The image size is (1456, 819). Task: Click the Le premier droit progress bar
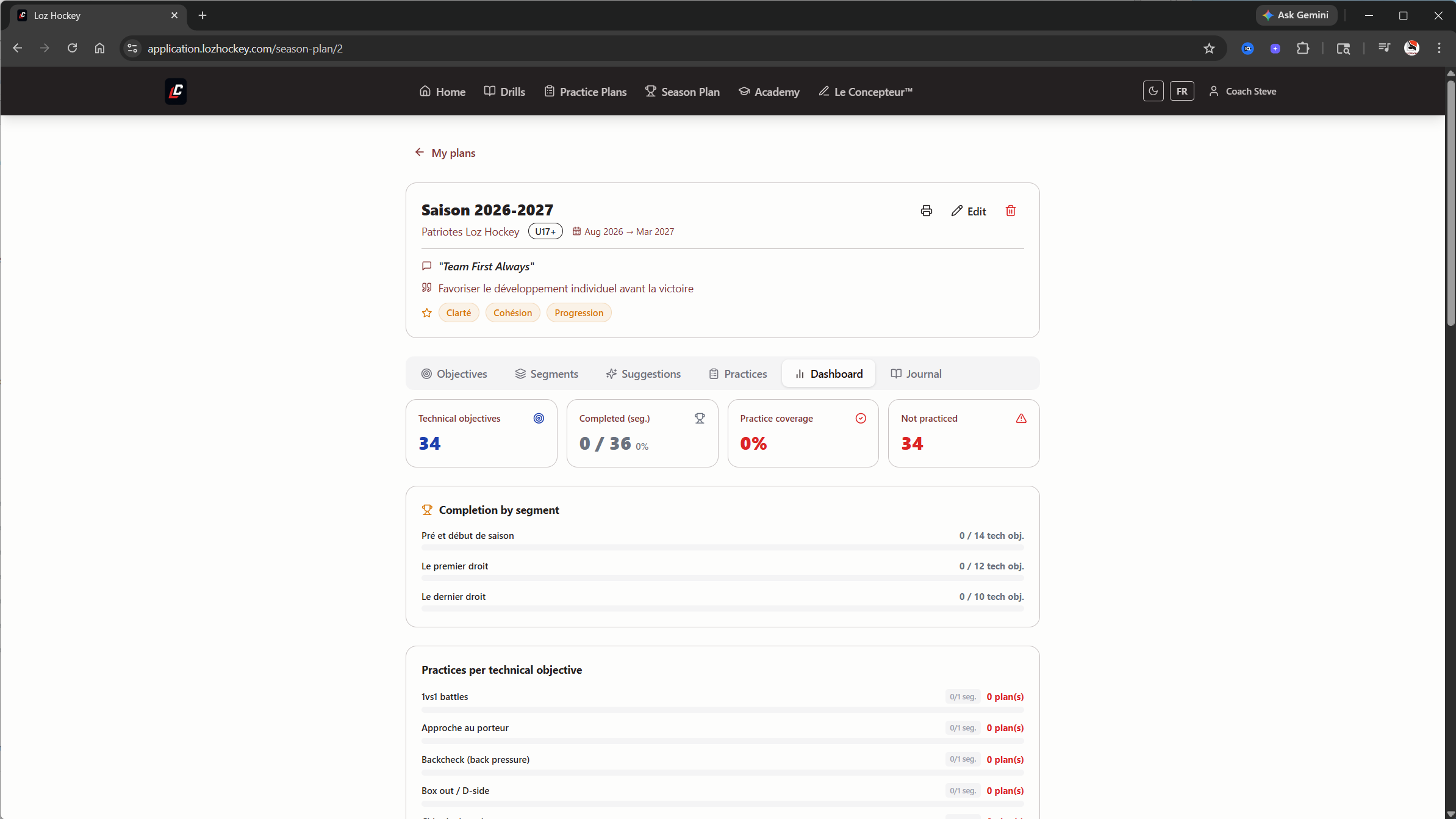tap(722, 578)
